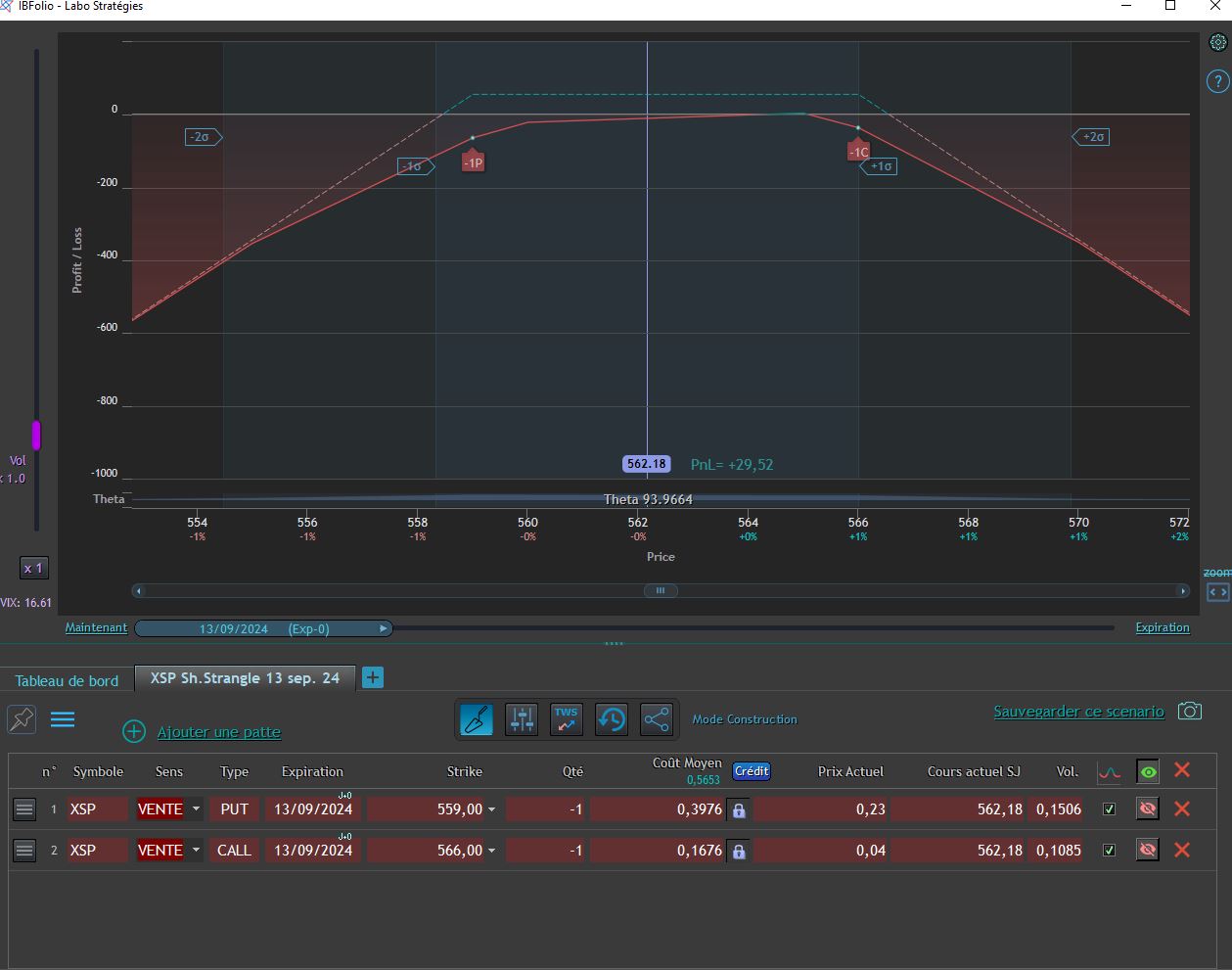
Task: Click the red curve icon in header
Action: (x=1109, y=772)
